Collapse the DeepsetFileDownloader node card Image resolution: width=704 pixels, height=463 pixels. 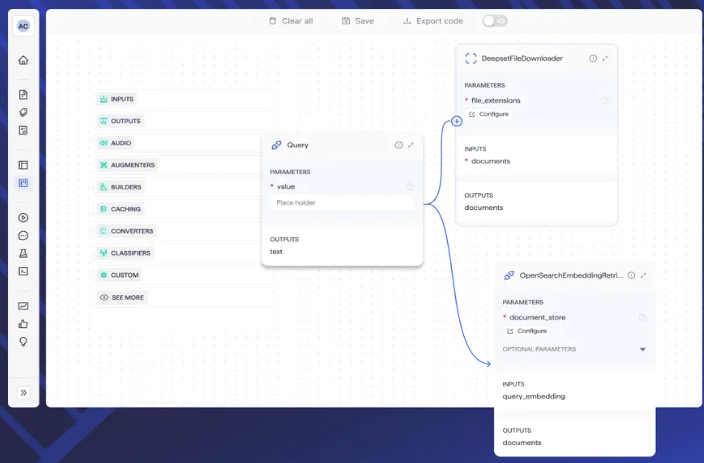[605, 58]
